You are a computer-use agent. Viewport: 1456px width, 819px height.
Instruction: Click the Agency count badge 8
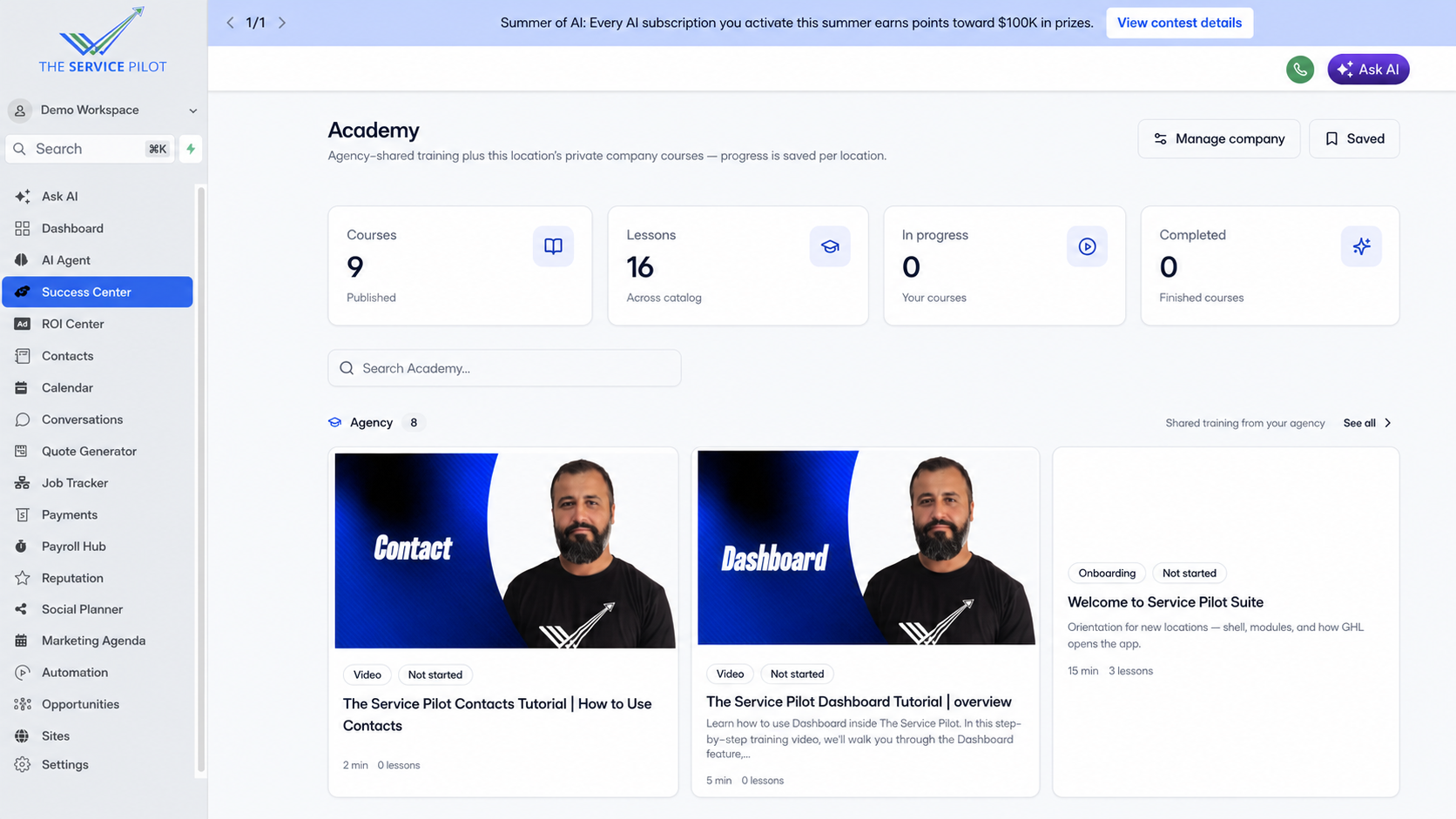click(x=414, y=423)
